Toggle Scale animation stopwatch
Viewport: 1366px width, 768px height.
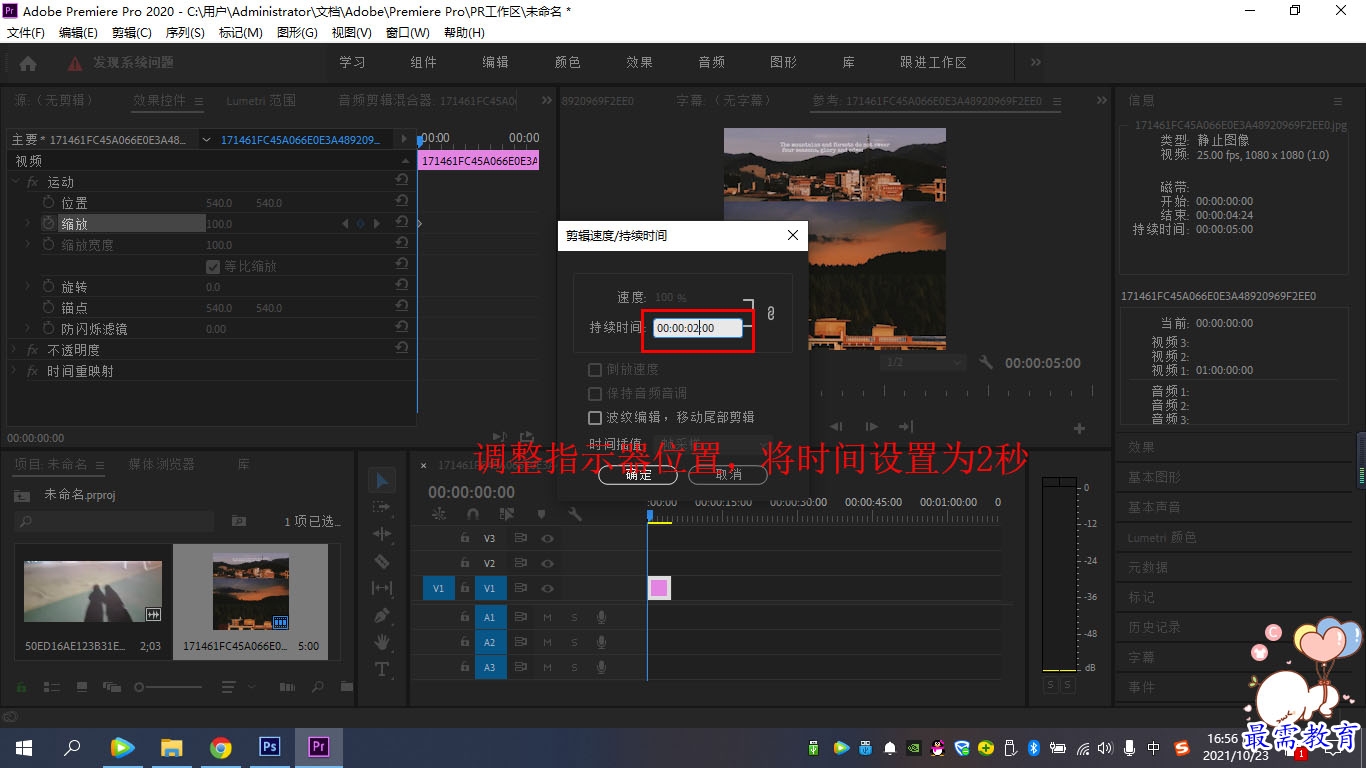[48, 224]
